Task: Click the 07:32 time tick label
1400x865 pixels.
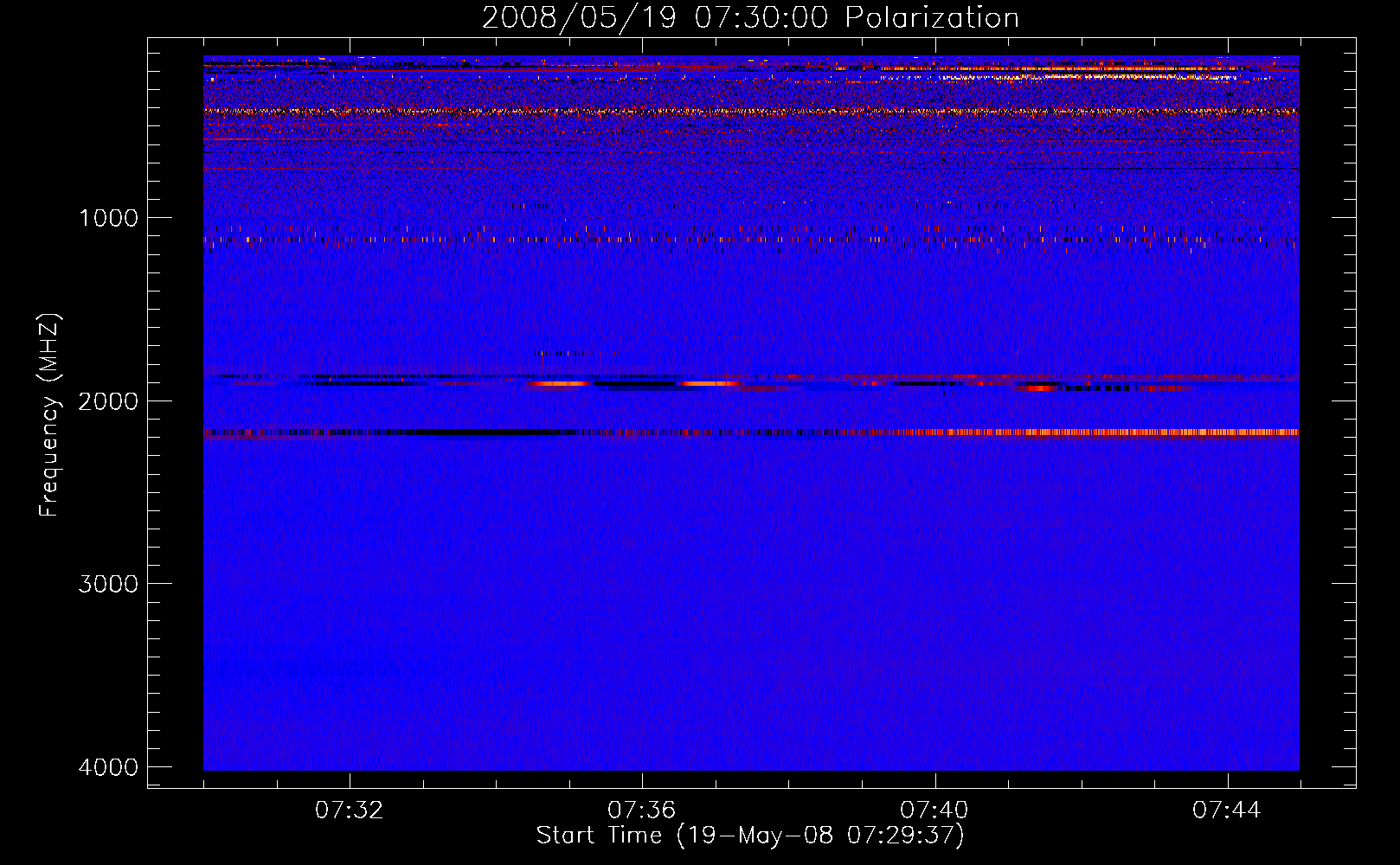Action: [x=349, y=811]
